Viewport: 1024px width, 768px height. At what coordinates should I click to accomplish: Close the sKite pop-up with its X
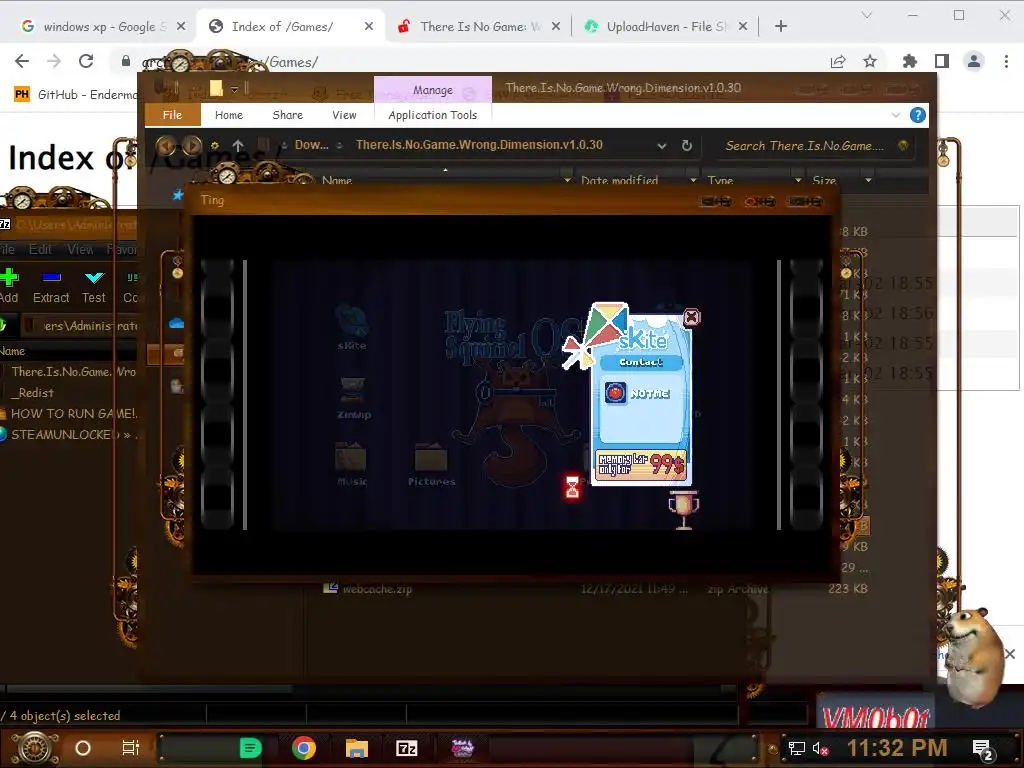[691, 317]
